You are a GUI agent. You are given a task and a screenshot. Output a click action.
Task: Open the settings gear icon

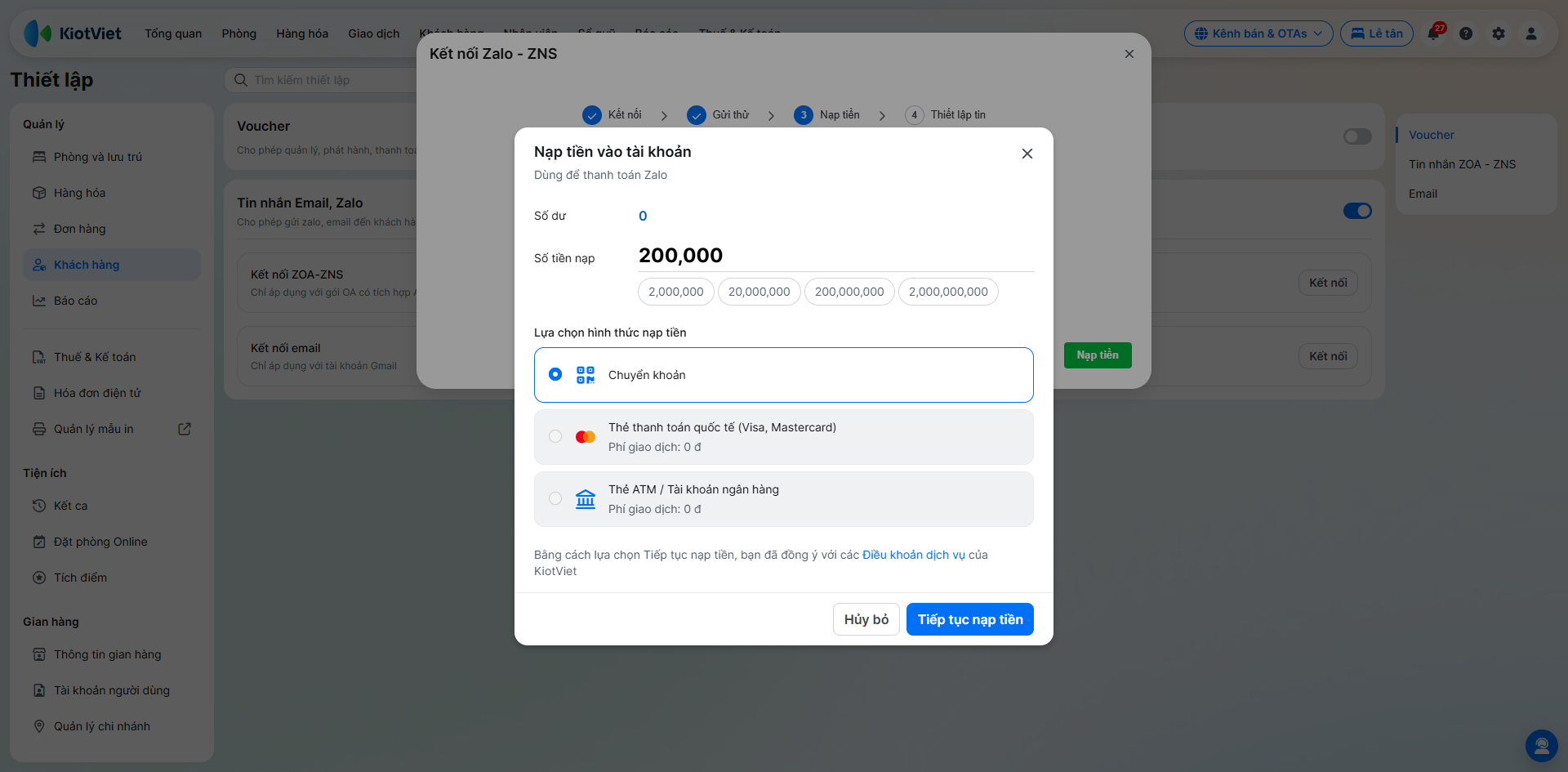click(x=1499, y=33)
